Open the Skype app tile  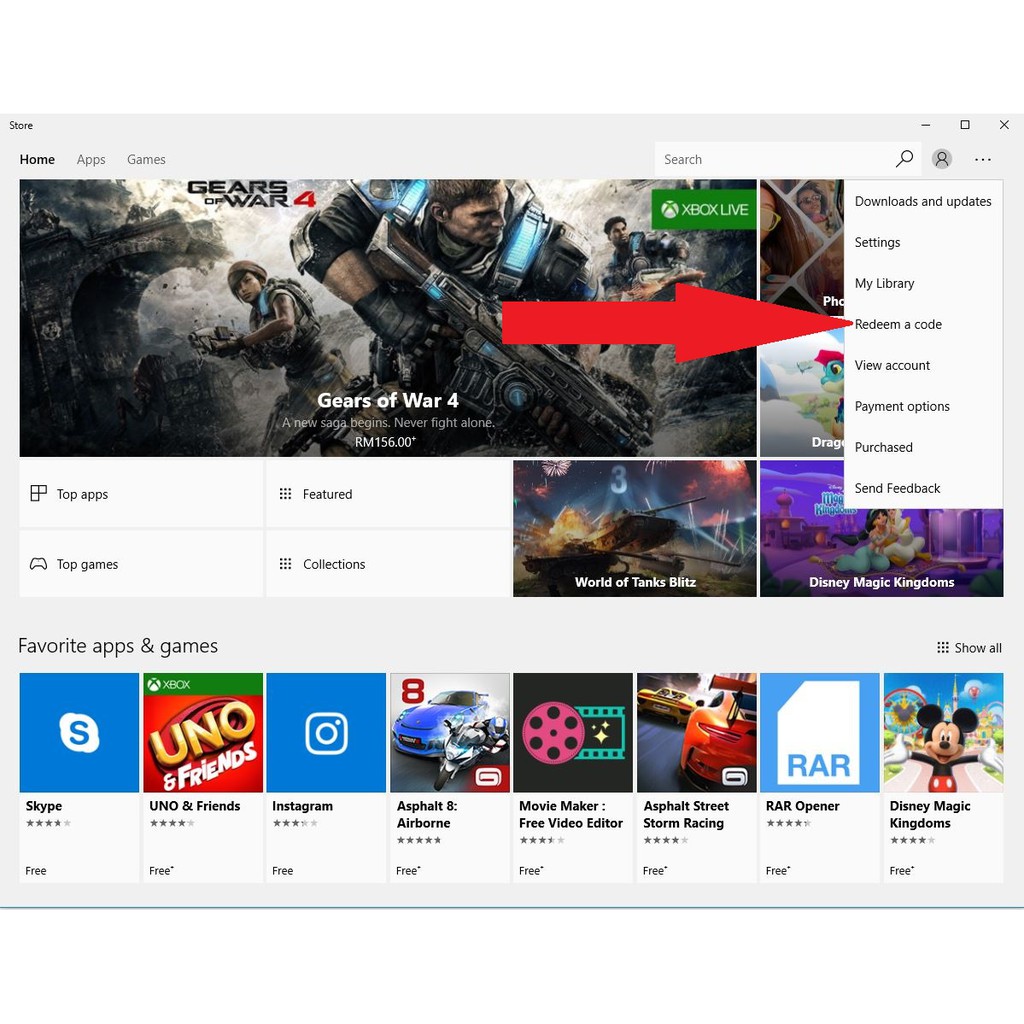point(79,733)
